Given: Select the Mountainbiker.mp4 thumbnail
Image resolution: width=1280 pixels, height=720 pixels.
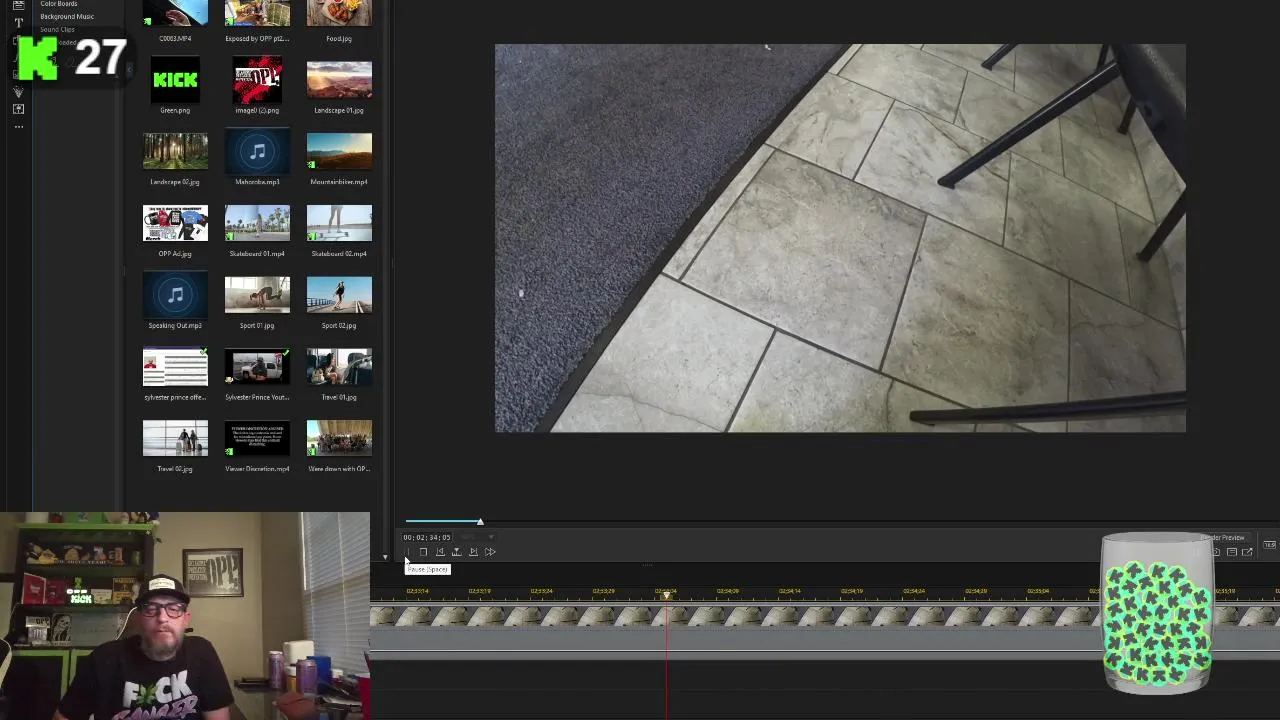Looking at the screenshot, I should click(x=339, y=152).
